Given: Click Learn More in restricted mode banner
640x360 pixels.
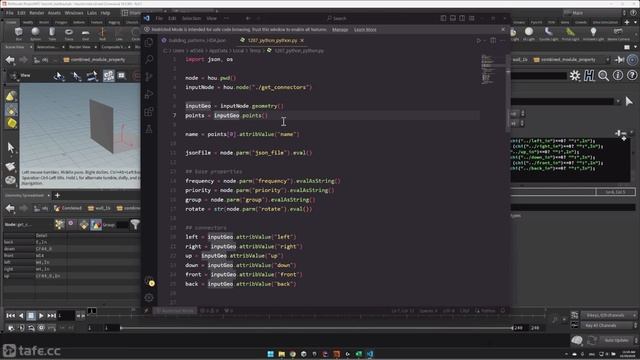Looking at the screenshot, I should (365, 29).
